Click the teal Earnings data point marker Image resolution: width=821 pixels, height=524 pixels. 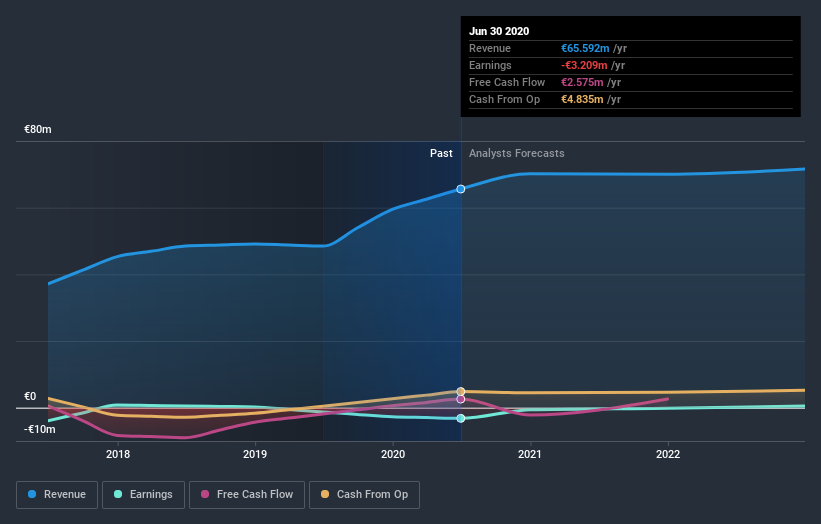[460, 418]
